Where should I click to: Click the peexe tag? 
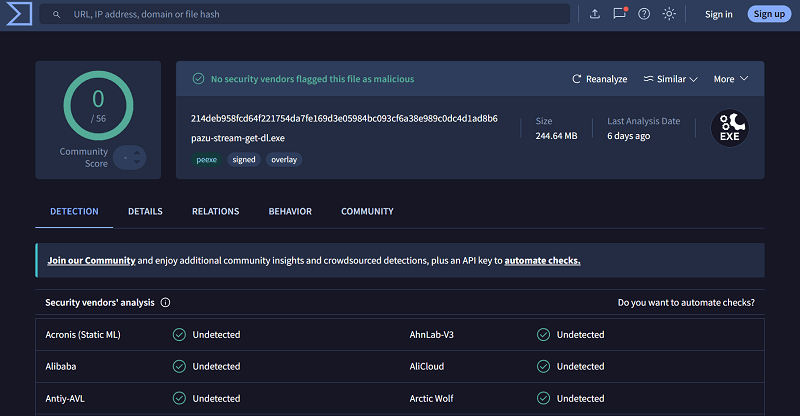pos(207,160)
